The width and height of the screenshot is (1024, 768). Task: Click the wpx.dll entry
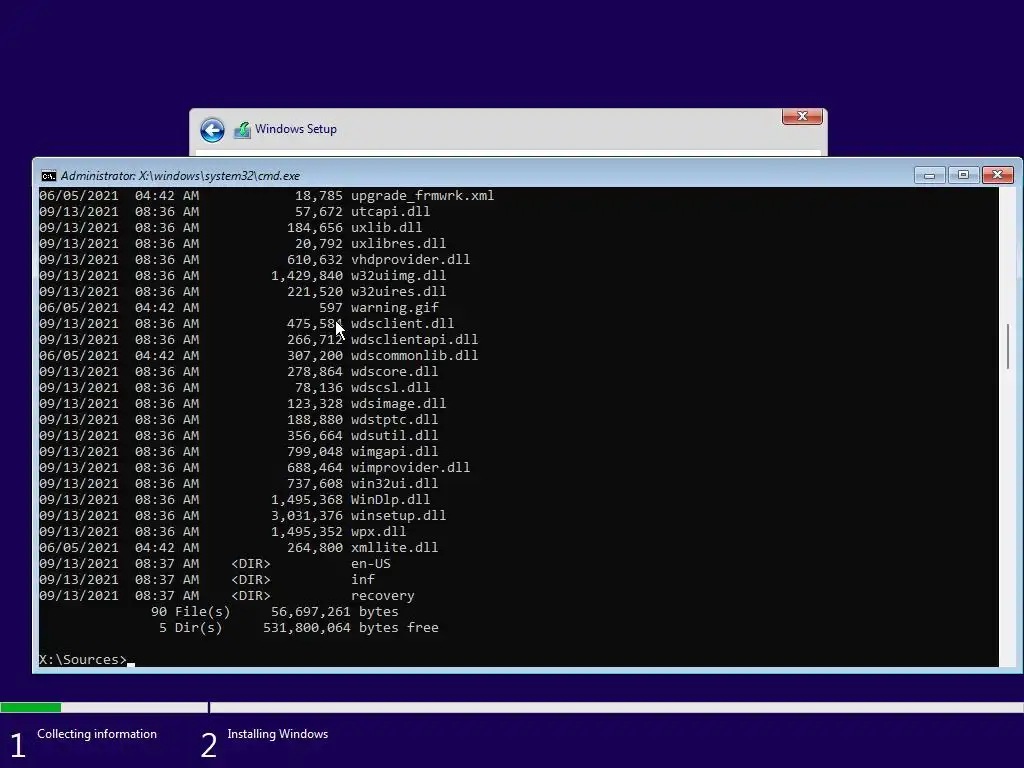[x=378, y=532]
